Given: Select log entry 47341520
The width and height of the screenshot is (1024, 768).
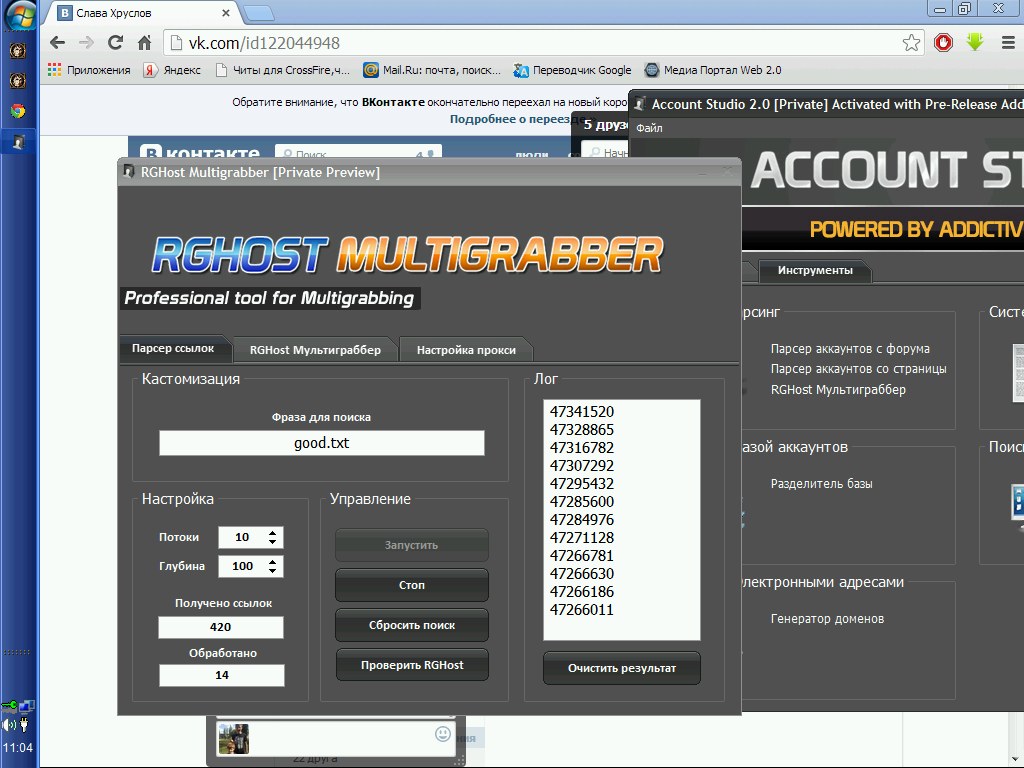Looking at the screenshot, I should coord(582,412).
